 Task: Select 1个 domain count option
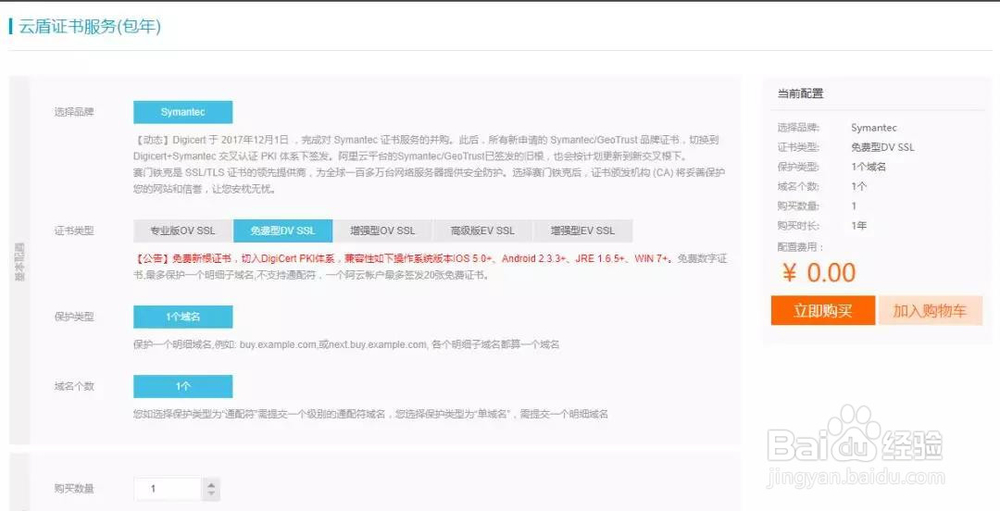(183, 387)
